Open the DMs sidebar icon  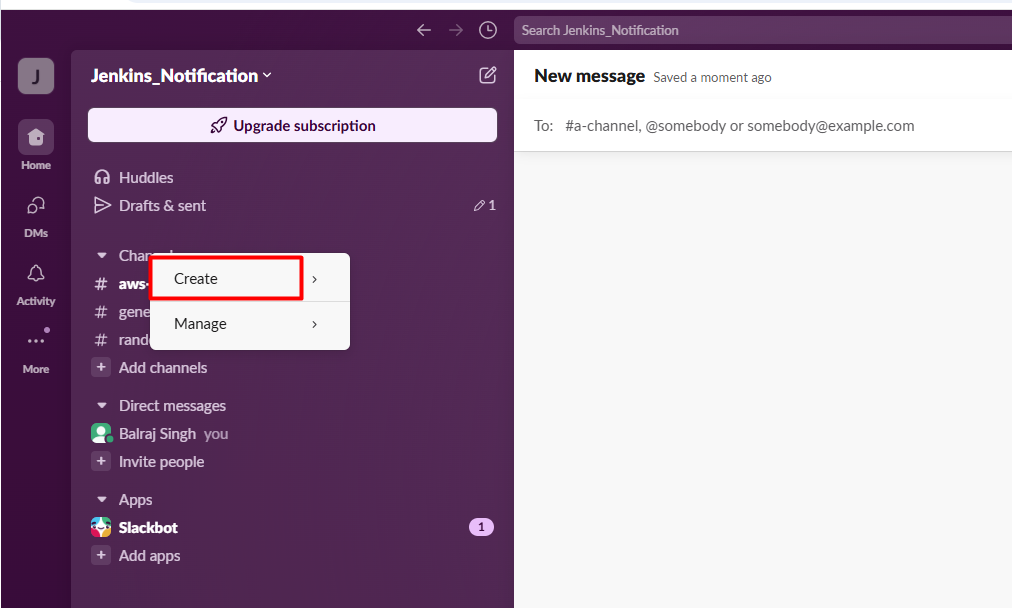35,206
